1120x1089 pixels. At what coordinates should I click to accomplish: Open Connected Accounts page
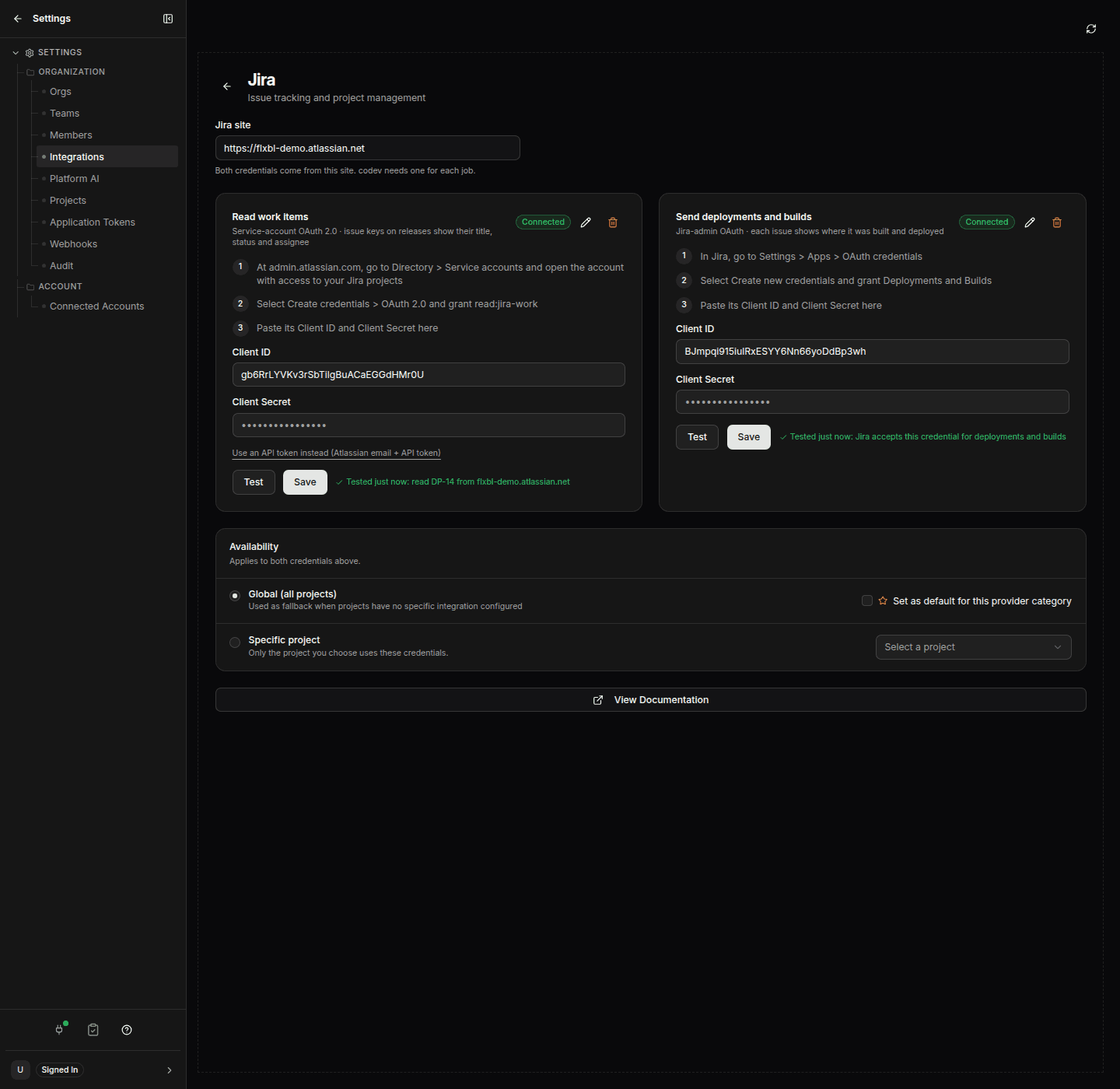tap(96, 306)
